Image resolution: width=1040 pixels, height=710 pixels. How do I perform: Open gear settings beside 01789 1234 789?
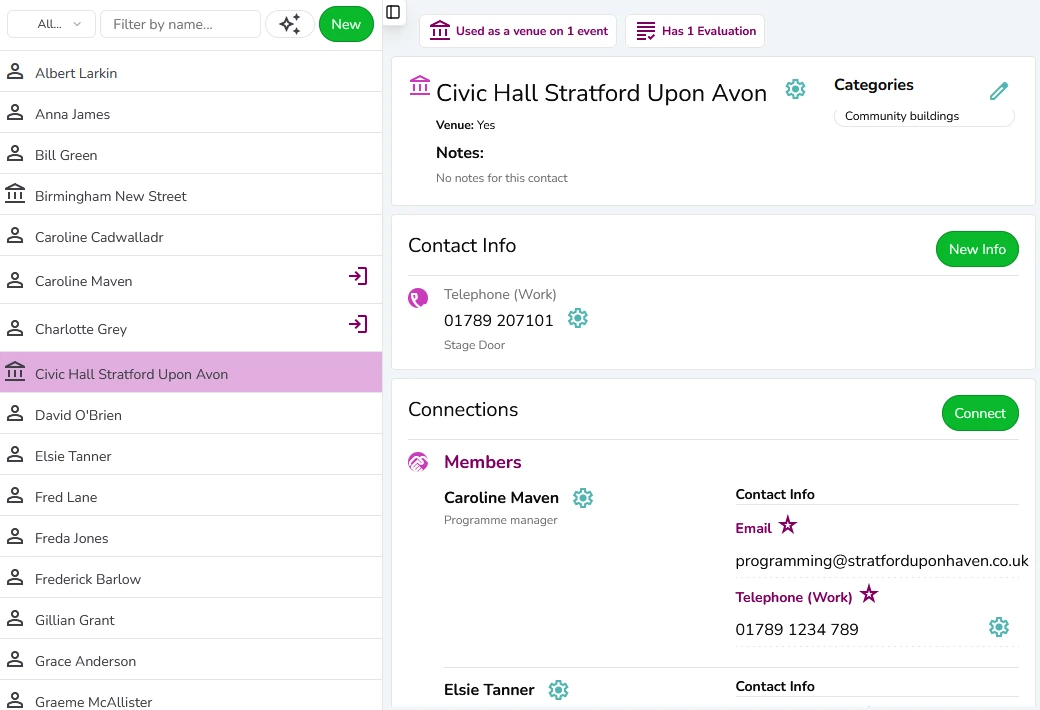tap(999, 627)
